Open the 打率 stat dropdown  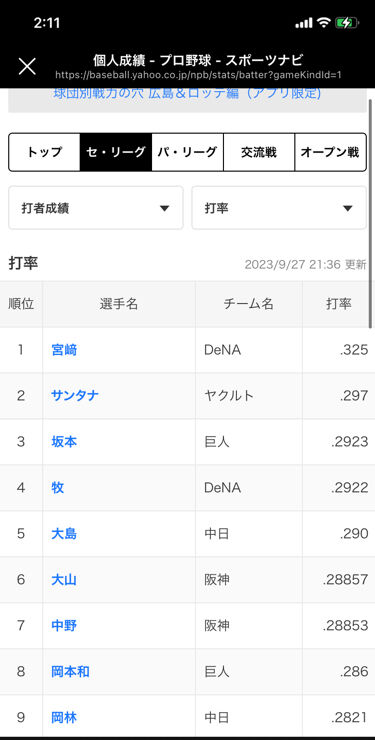point(279,208)
